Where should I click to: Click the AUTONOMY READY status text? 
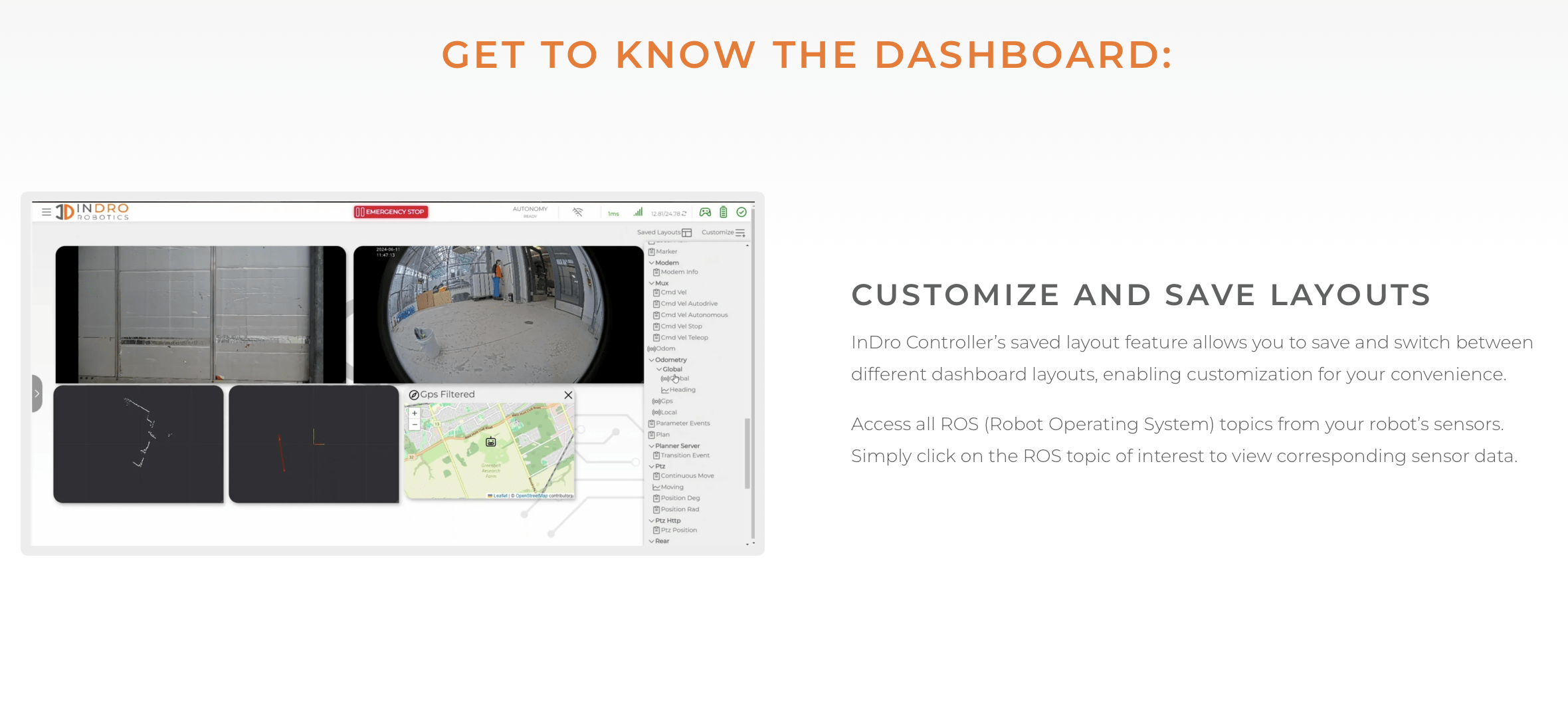pyautogui.click(x=530, y=212)
